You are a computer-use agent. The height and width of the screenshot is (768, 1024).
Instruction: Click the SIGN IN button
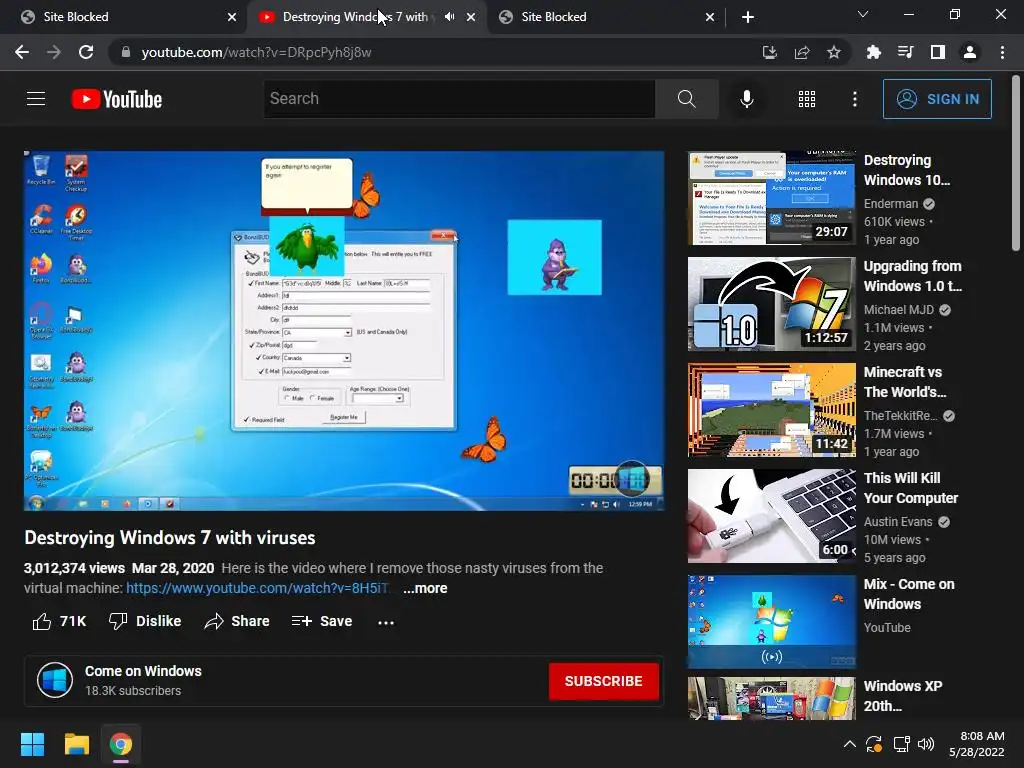pyautogui.click(x=937, y=99)
